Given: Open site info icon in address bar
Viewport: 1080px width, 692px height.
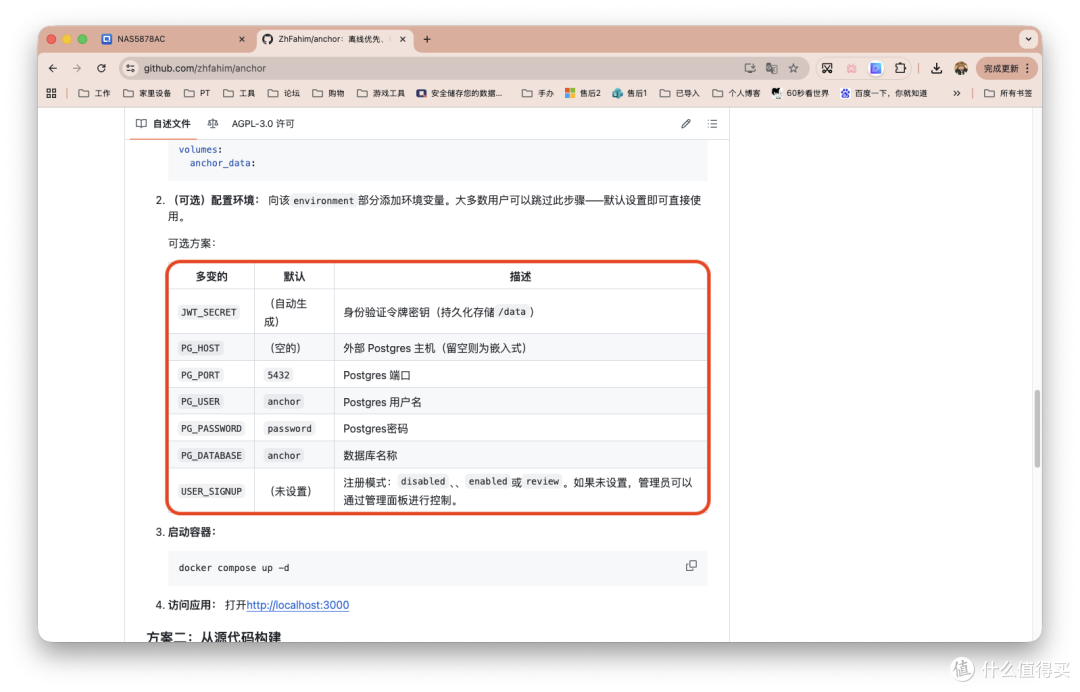Looking at the screenshot, I should pyautogui.click(x=130, y=68).
